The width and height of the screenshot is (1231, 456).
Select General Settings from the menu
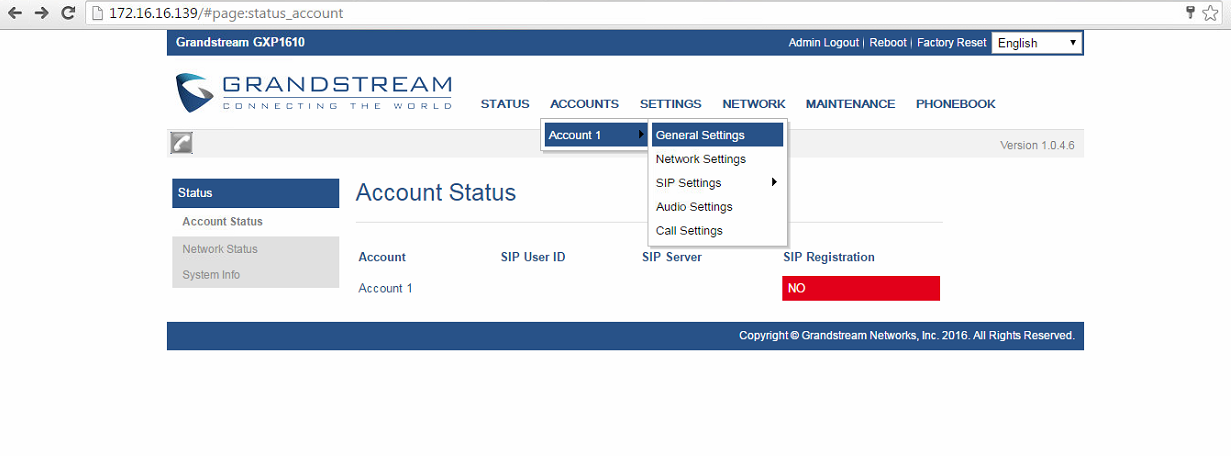[x=717, y=135]
